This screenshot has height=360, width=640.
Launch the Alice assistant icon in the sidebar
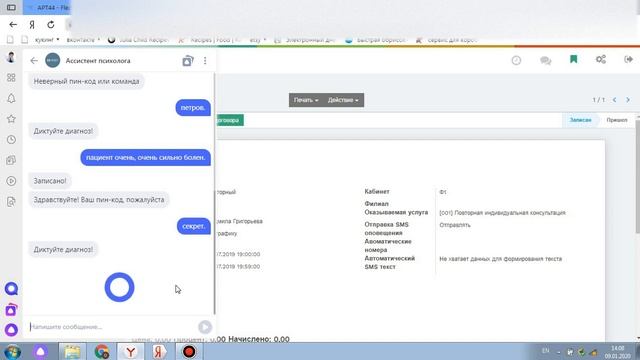(11, 330)
